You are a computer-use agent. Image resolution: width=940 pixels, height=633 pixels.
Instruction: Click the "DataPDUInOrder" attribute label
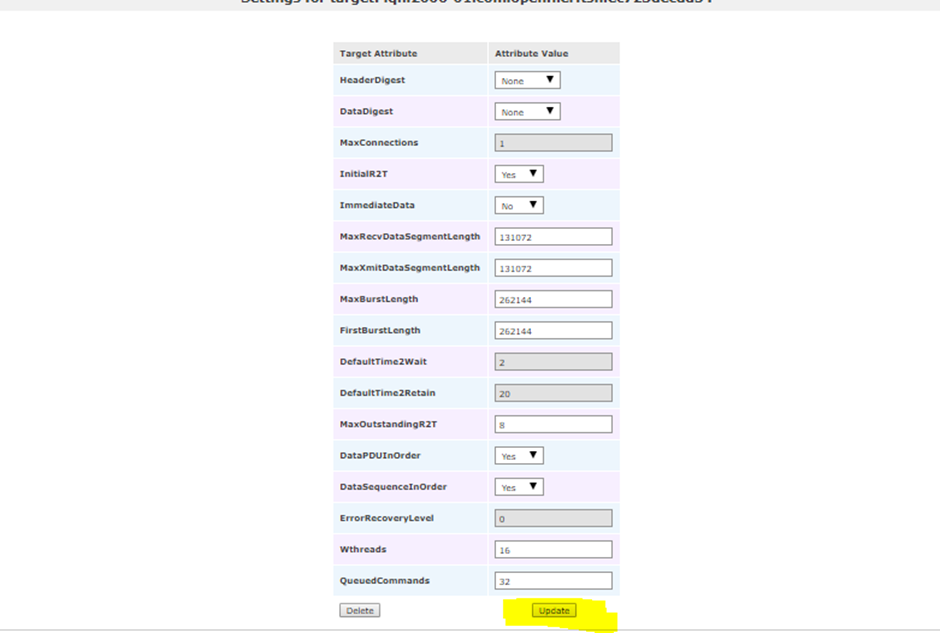tap(380, 456)
